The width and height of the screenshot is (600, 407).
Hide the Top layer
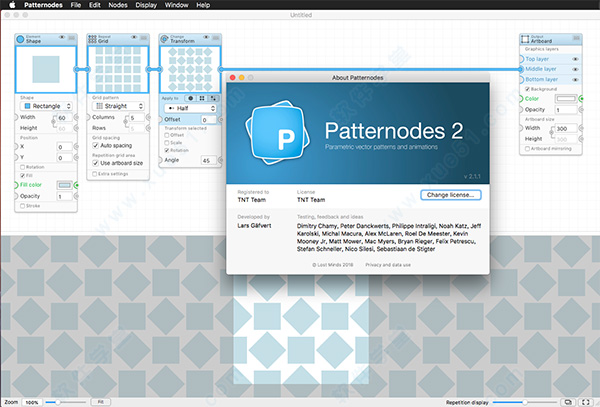tap(575, 59)
